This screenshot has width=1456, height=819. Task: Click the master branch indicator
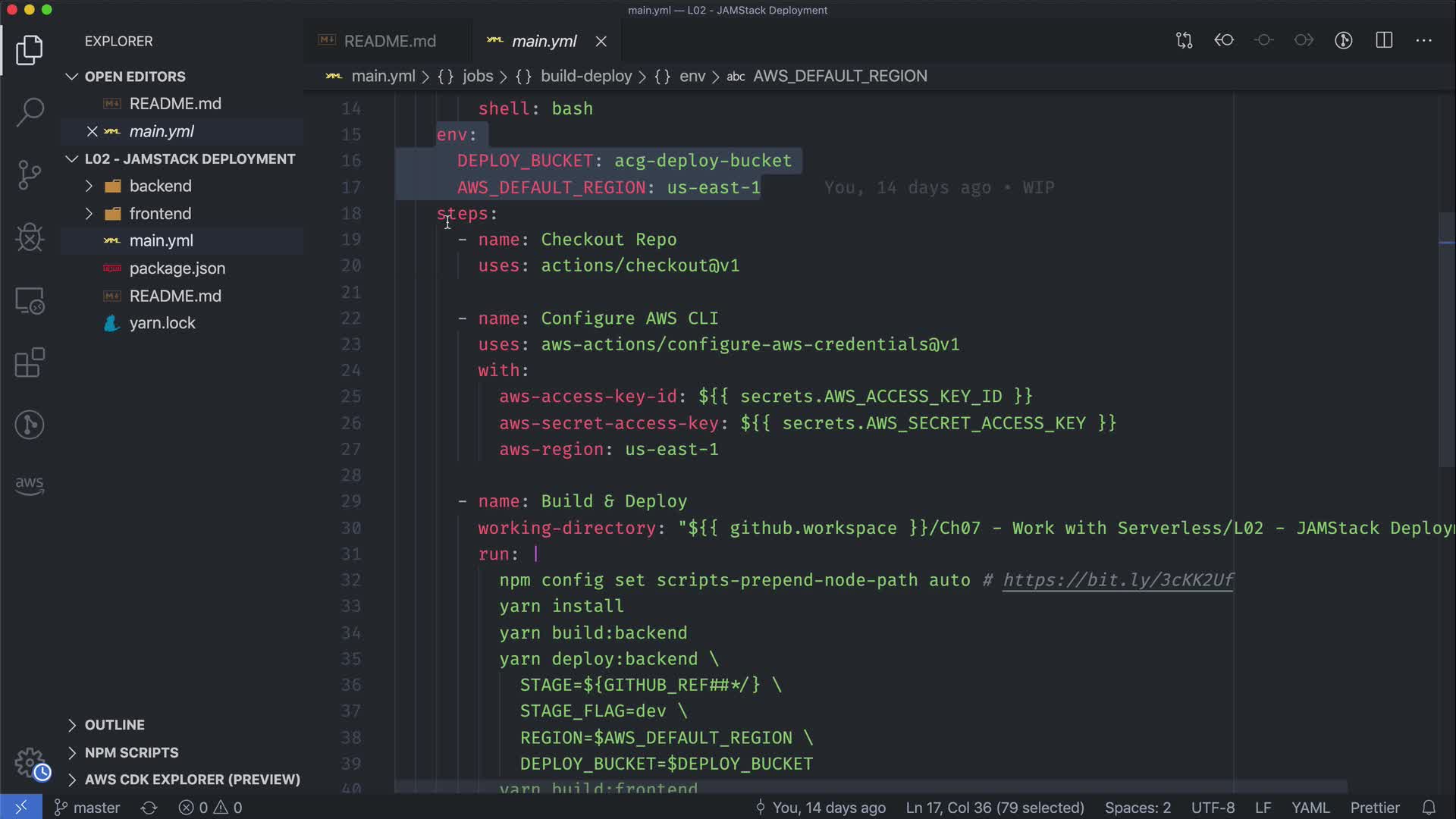[x=87, y=808]
